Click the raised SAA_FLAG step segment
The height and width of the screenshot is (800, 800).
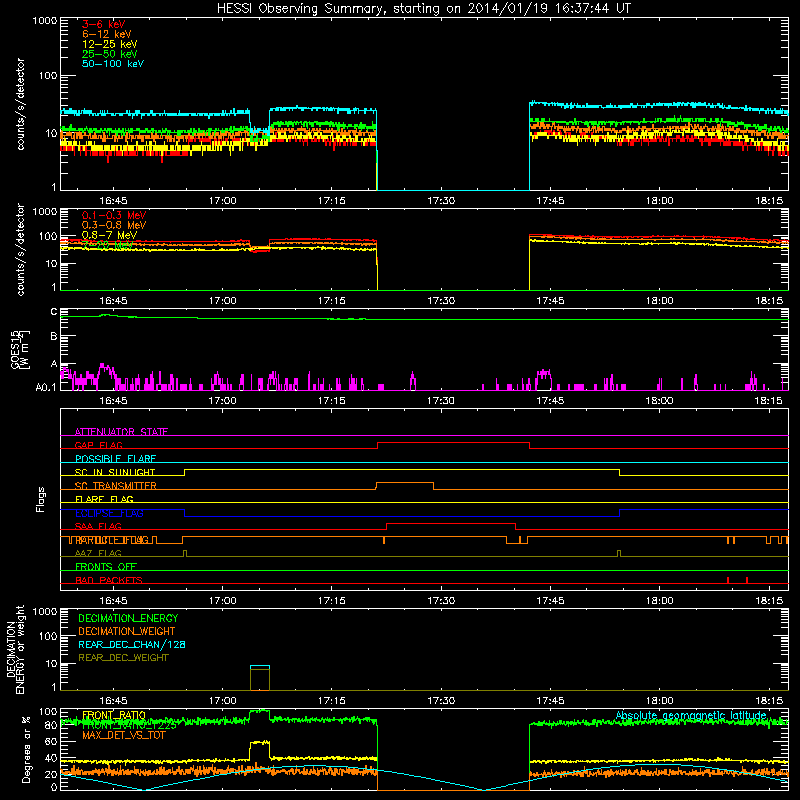coord(451,523)
